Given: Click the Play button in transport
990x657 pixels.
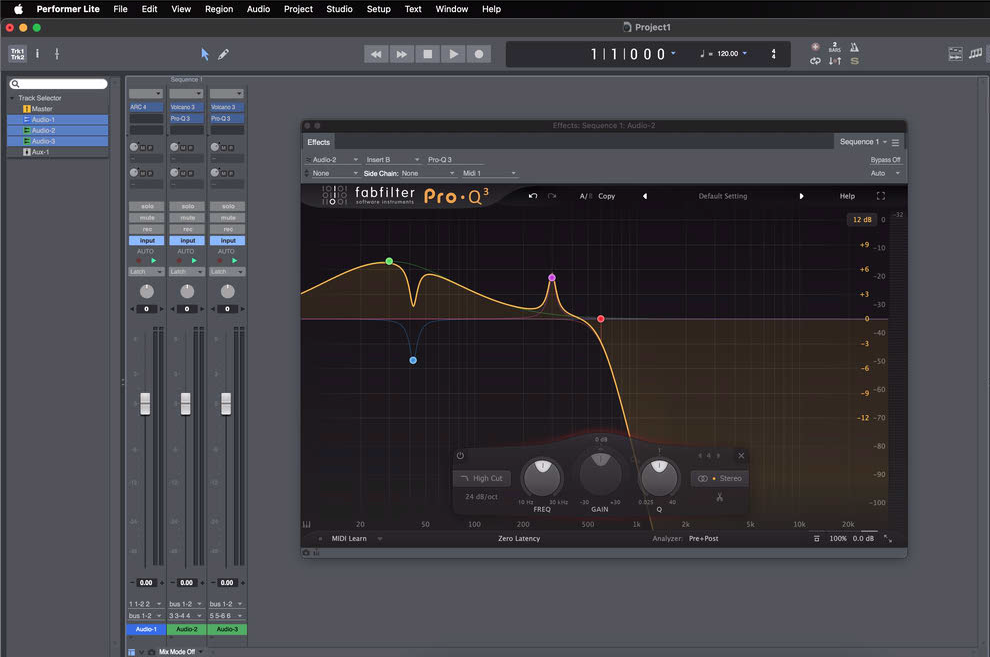Looking at the screenshot, I should click(453, 54).
